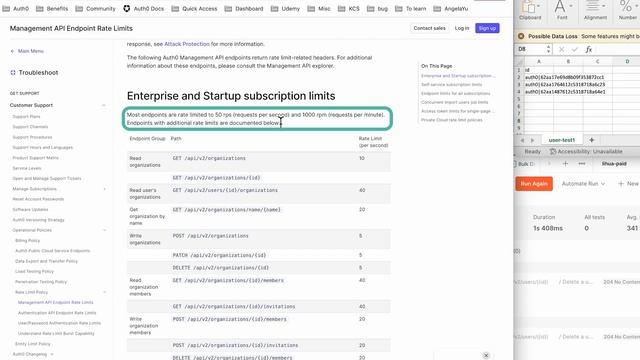Close the floating widget at page bottom
Viewport: 640px width, 360px height.
pyautogui.click(x=486, y=356)
